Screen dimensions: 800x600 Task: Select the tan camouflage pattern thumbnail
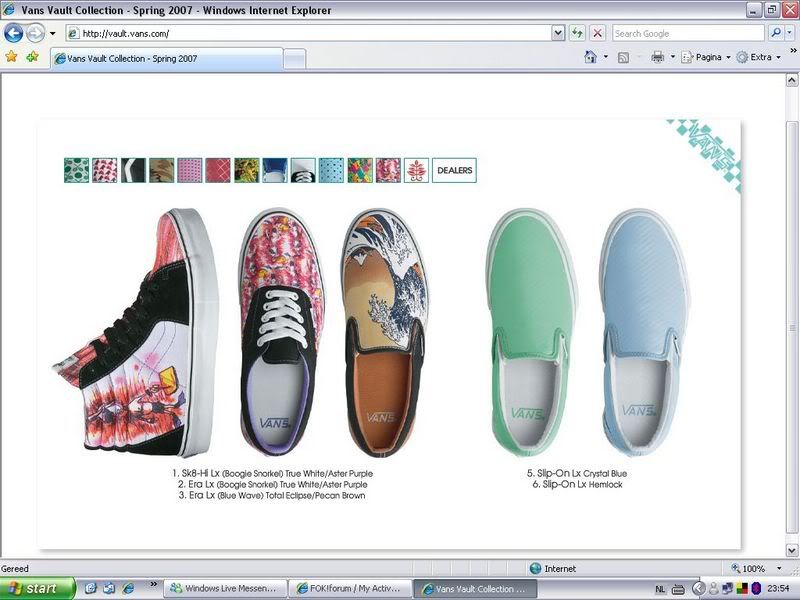point(161,170)
